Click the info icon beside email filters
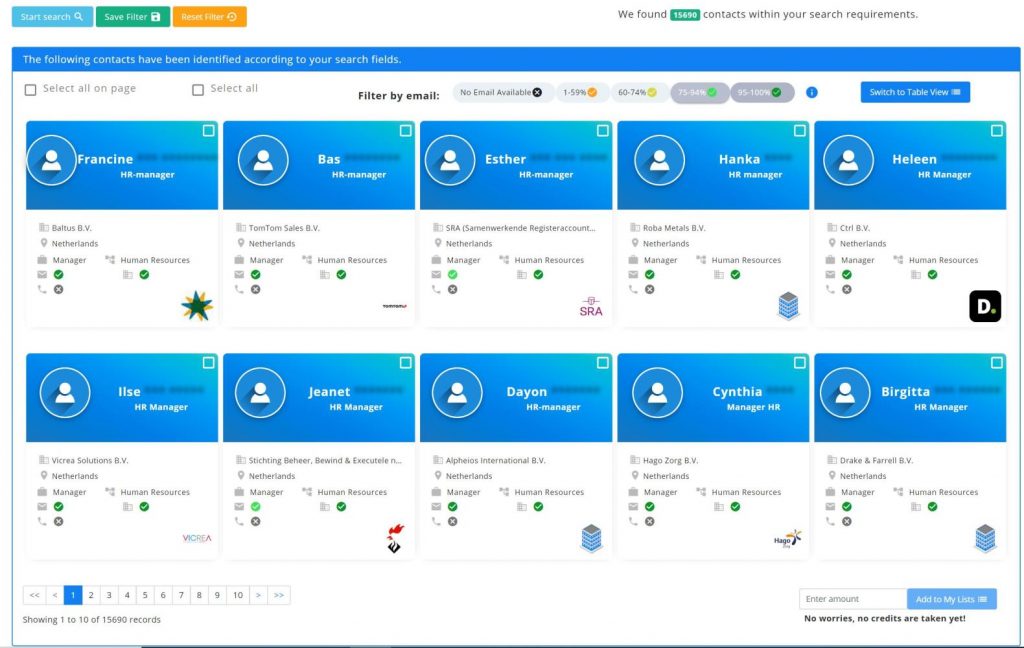This screenshot has width=1024, height=648. pyautogui.click(x=812, y=92)
